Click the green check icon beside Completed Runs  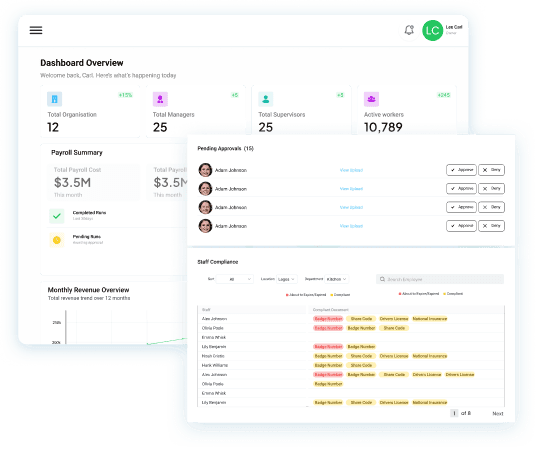(57, 216)
